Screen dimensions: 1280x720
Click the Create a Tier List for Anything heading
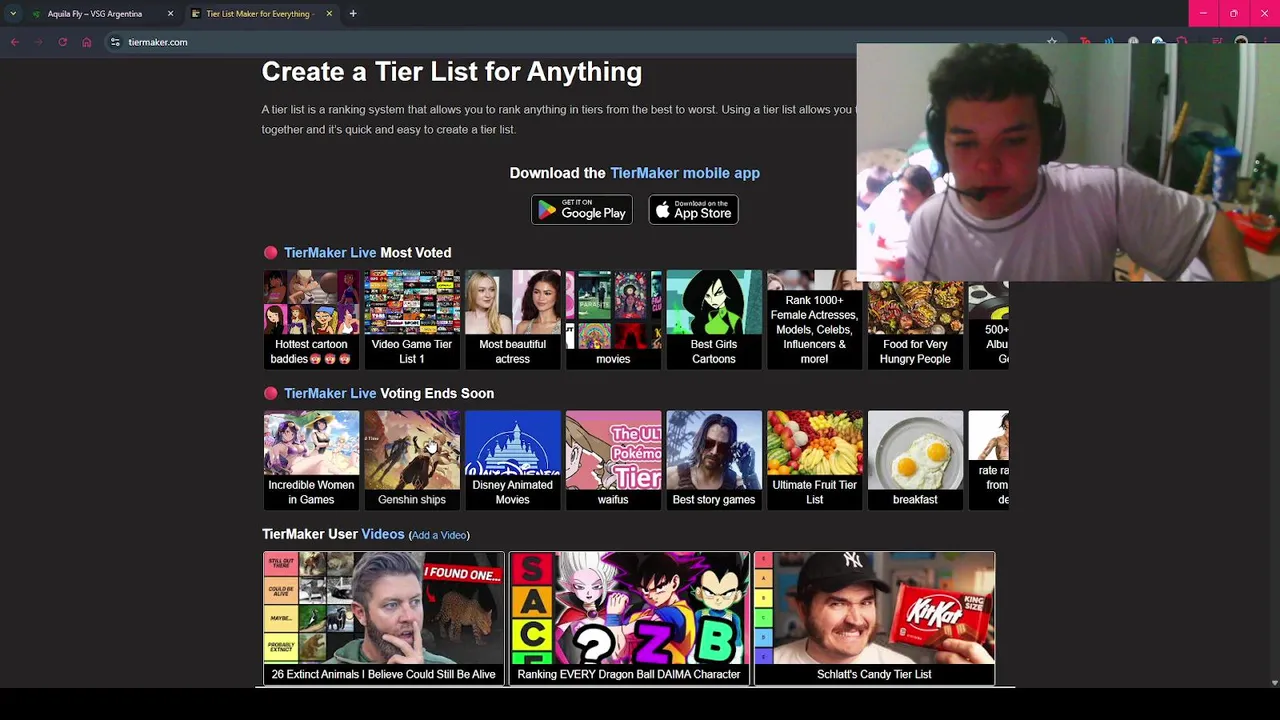coord(452,72)
